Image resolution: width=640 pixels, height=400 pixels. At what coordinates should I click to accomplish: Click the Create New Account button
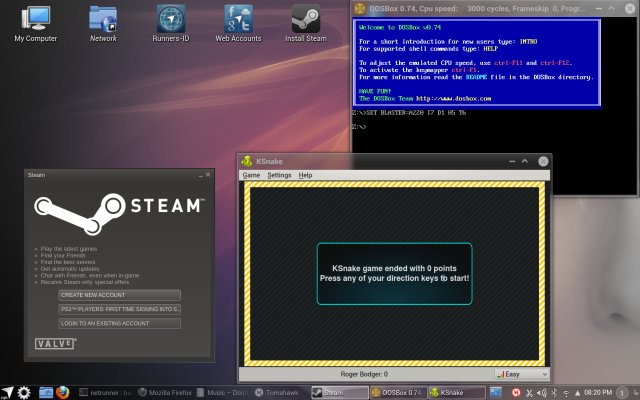click(x=119, y=295)
